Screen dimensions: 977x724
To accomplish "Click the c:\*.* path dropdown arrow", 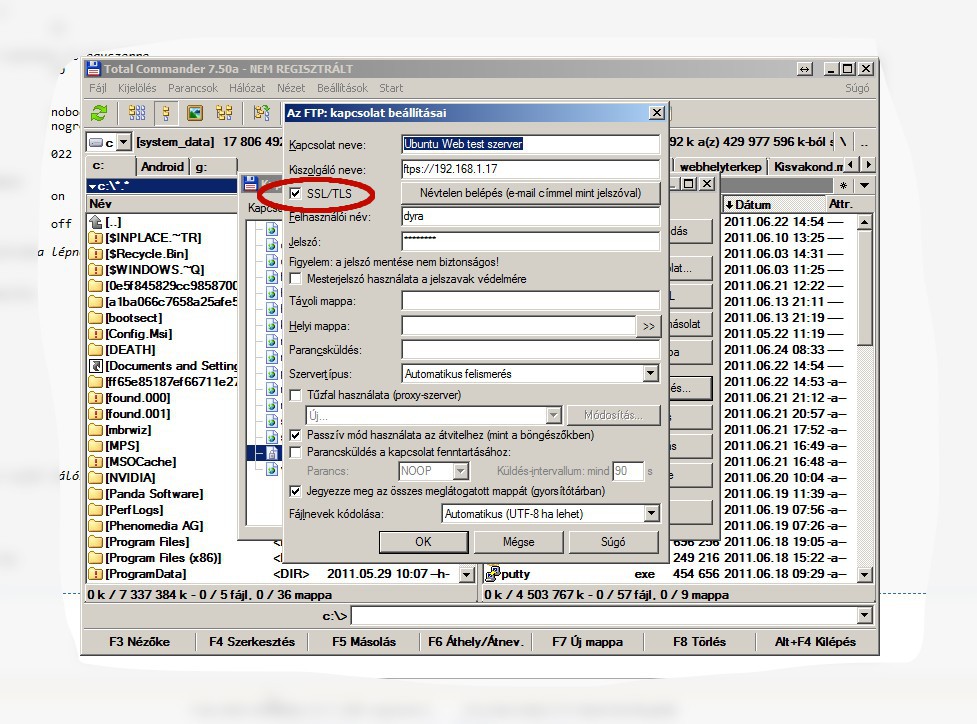I will pos(92,186).
